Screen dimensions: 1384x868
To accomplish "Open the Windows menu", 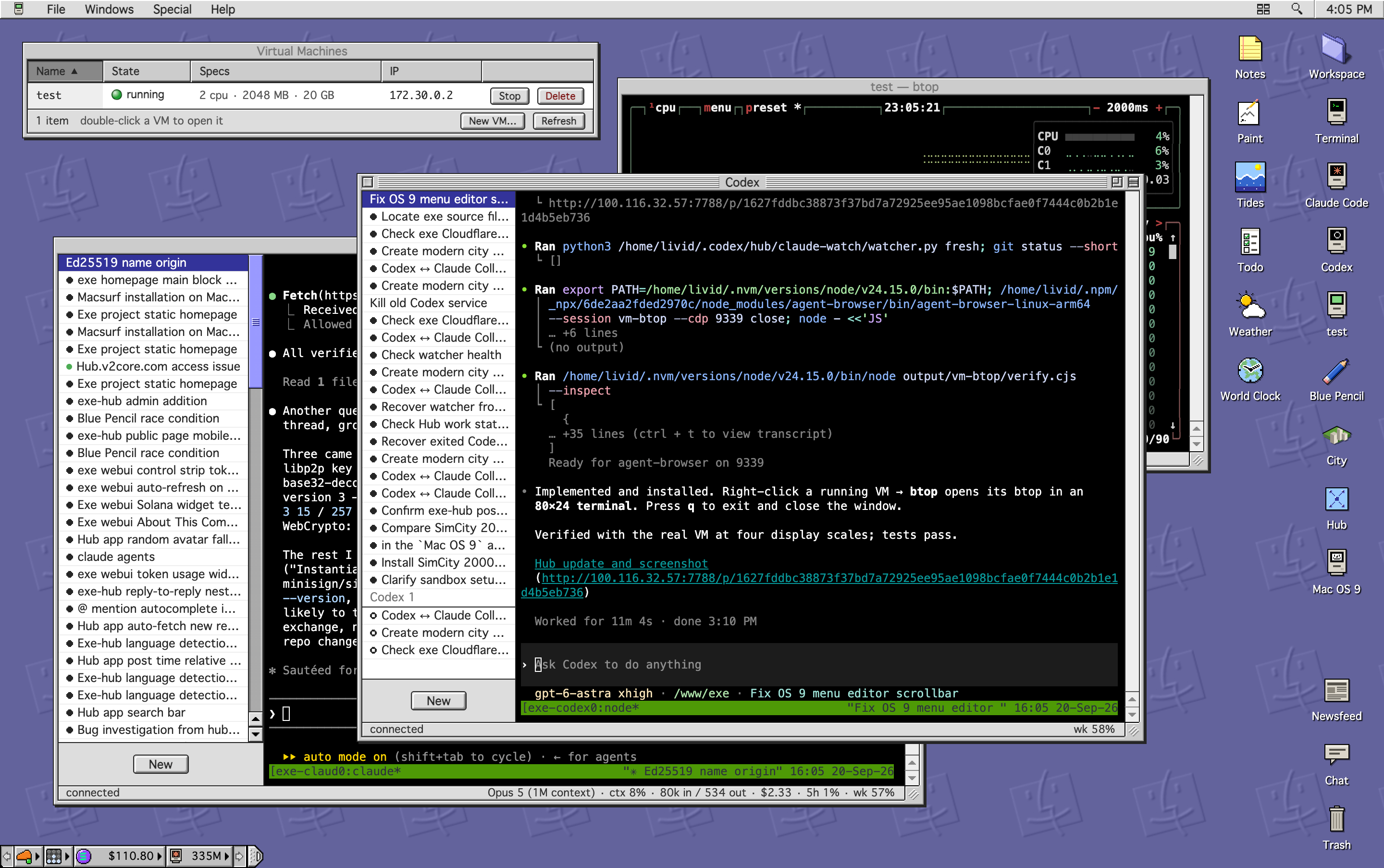I will coord(109,9).
